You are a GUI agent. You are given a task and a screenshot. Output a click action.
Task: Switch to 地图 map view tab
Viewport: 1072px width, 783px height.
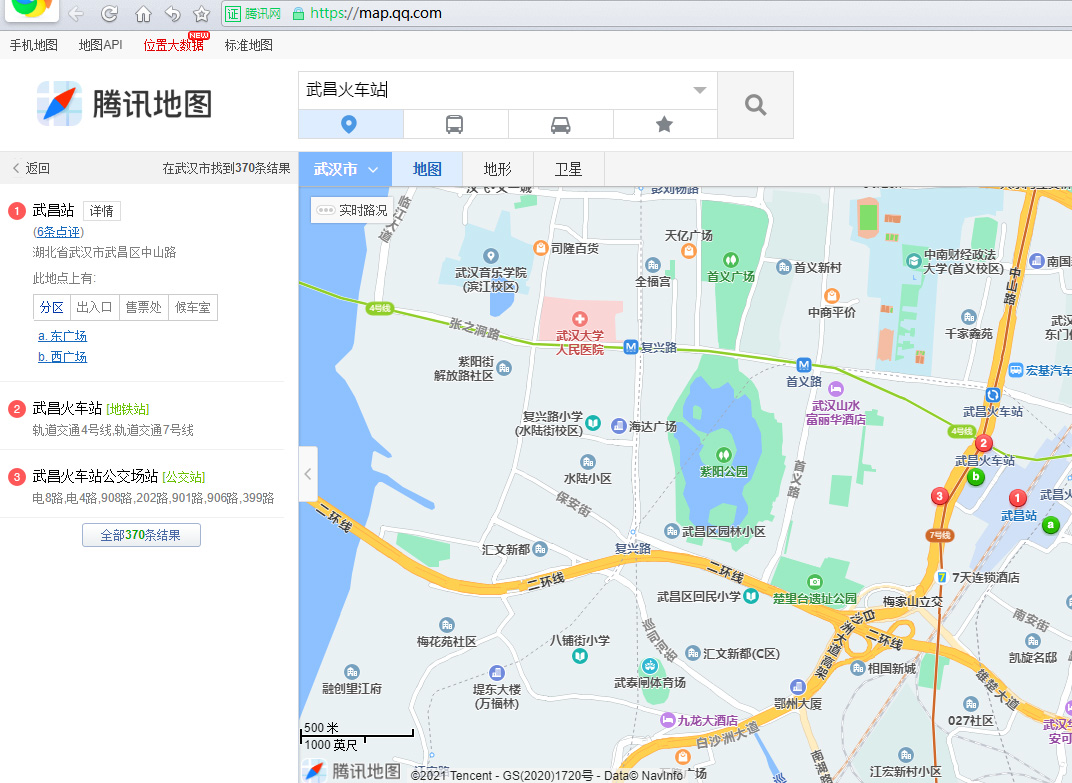[427, 169]
